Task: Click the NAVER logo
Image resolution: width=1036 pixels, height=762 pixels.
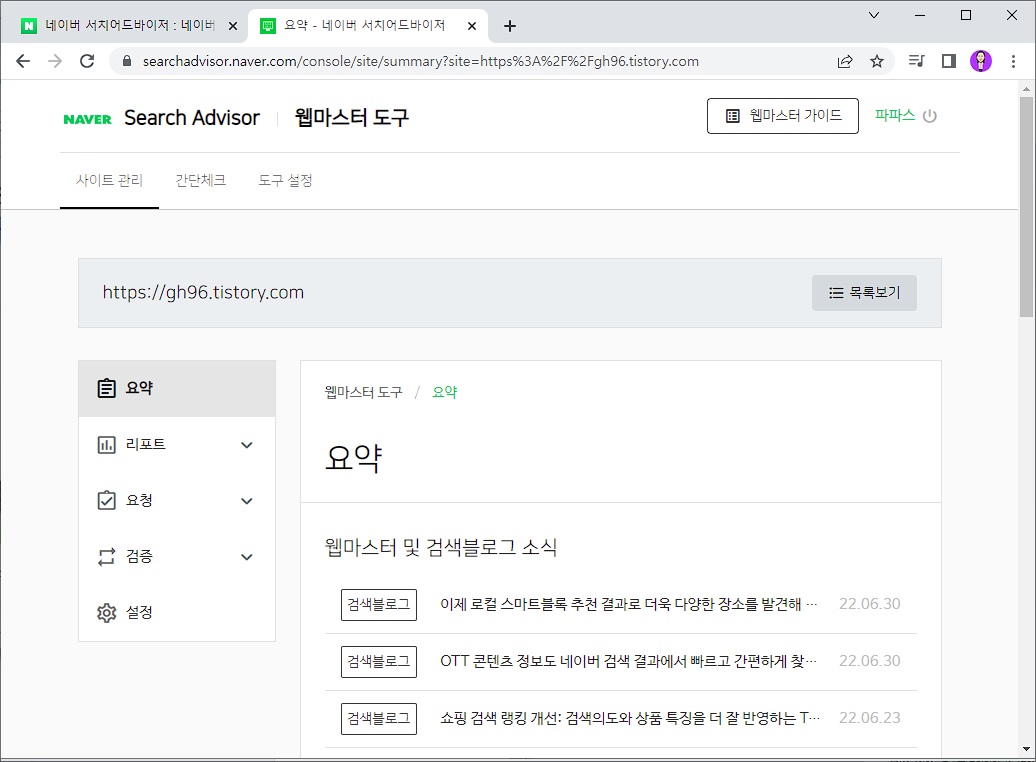Action: (87, 119)
